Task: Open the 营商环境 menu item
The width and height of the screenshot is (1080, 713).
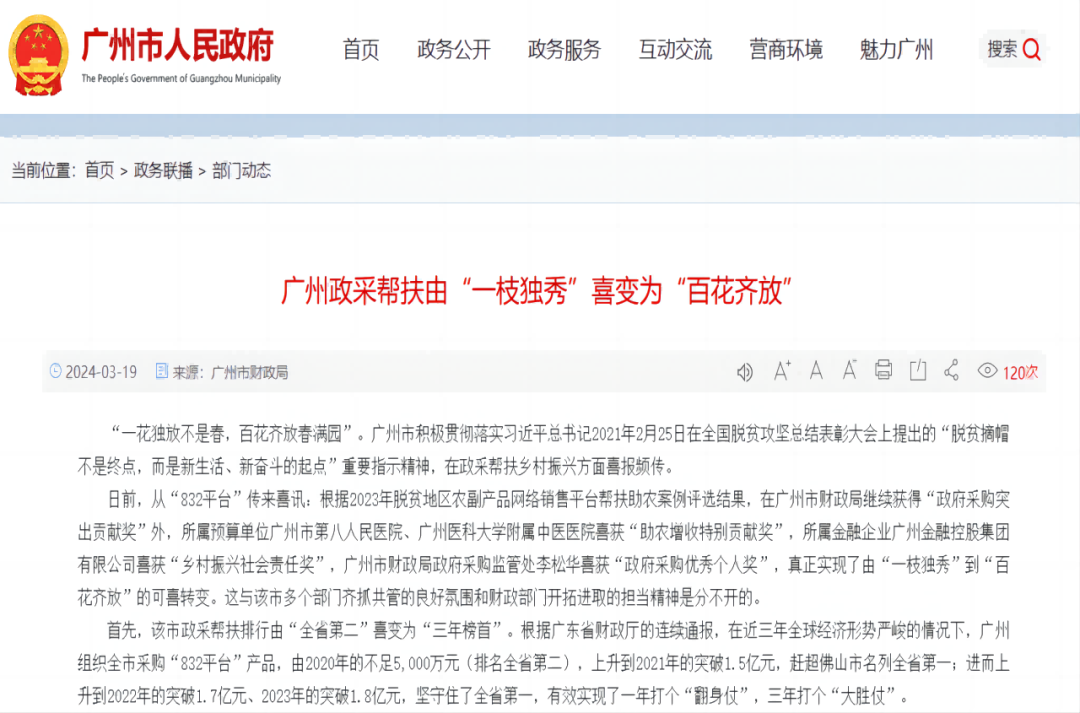Action: coord(786,49)
